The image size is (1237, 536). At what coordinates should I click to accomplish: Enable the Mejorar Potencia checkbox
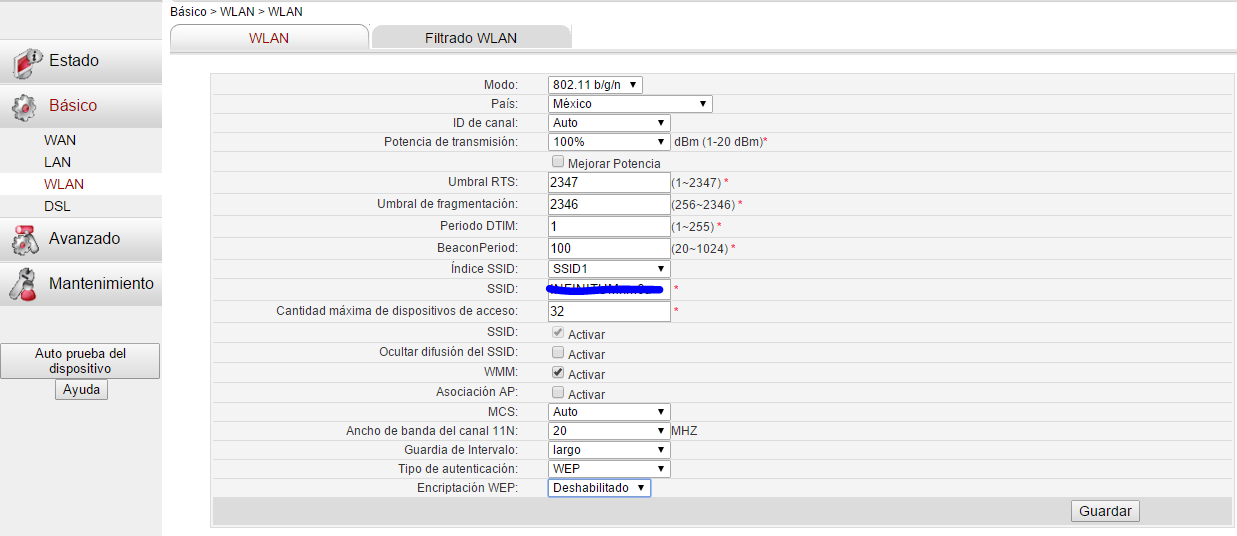558,162
